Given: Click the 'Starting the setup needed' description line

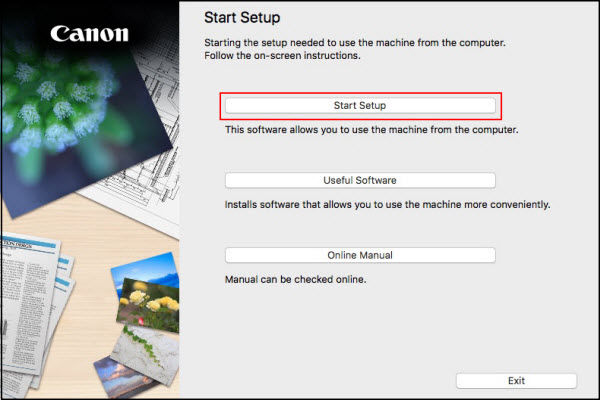Looking at the screenshot, I should [x=355, y=42].
